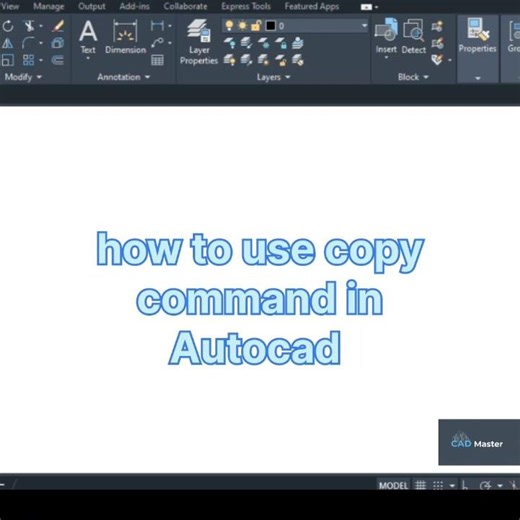
Task: Click the Edit Block icon
Action: [x=437, y=43]
